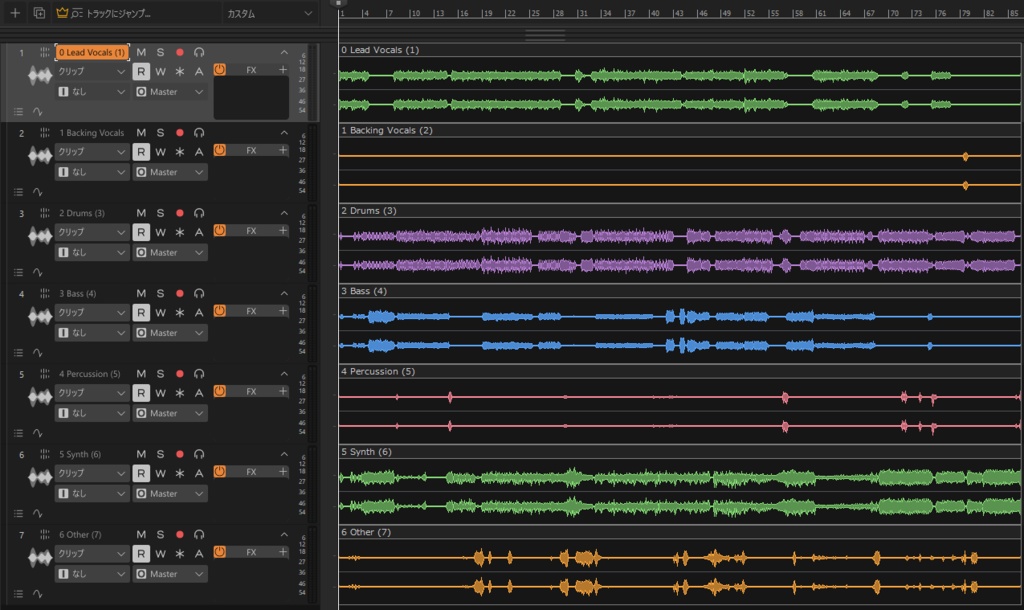Arm the Drums track for recording
1024x610 pixels.
[x=180, y=213]
